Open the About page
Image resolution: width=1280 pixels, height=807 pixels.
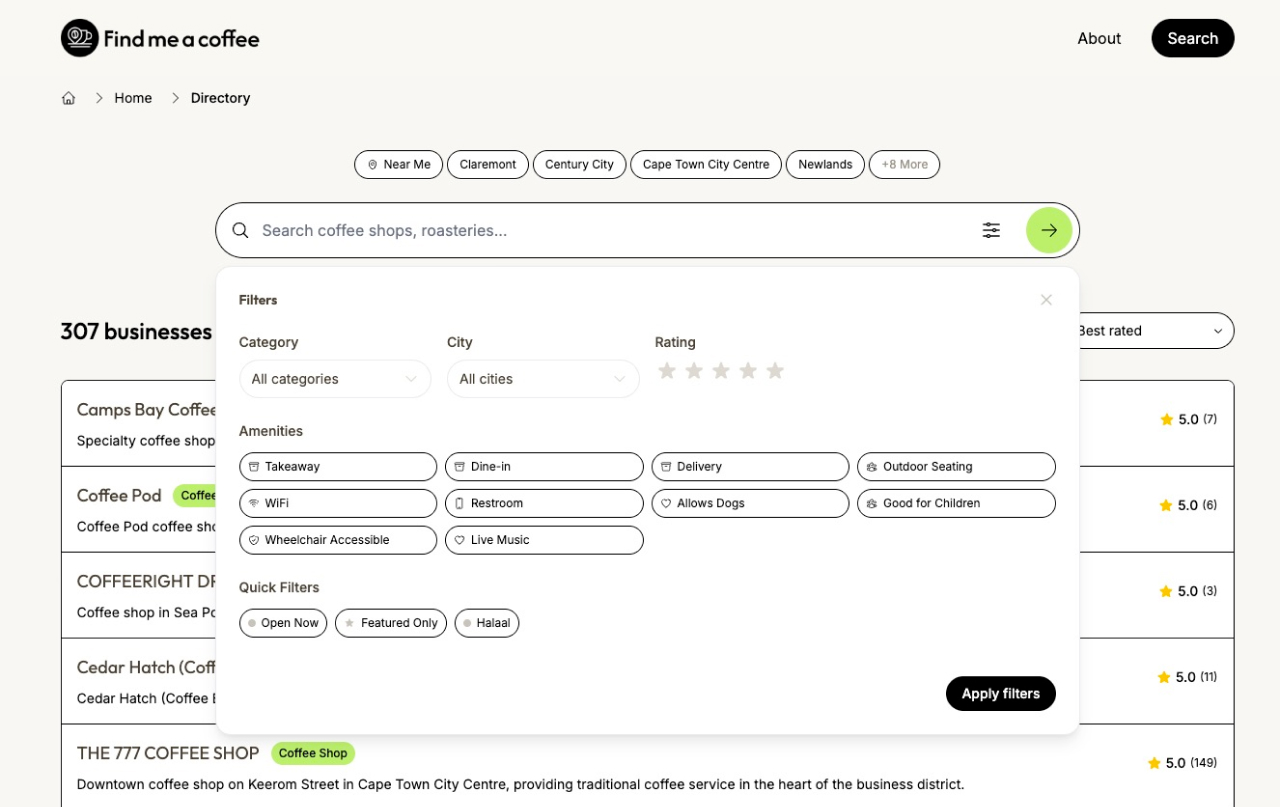pos(1099,38)
